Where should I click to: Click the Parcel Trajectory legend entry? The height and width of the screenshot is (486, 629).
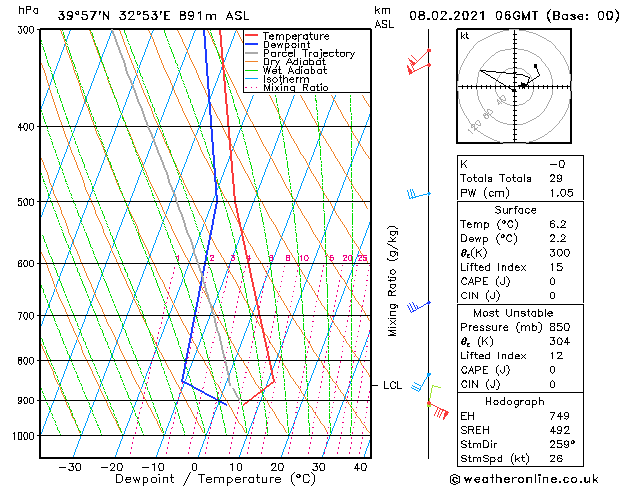300,53
